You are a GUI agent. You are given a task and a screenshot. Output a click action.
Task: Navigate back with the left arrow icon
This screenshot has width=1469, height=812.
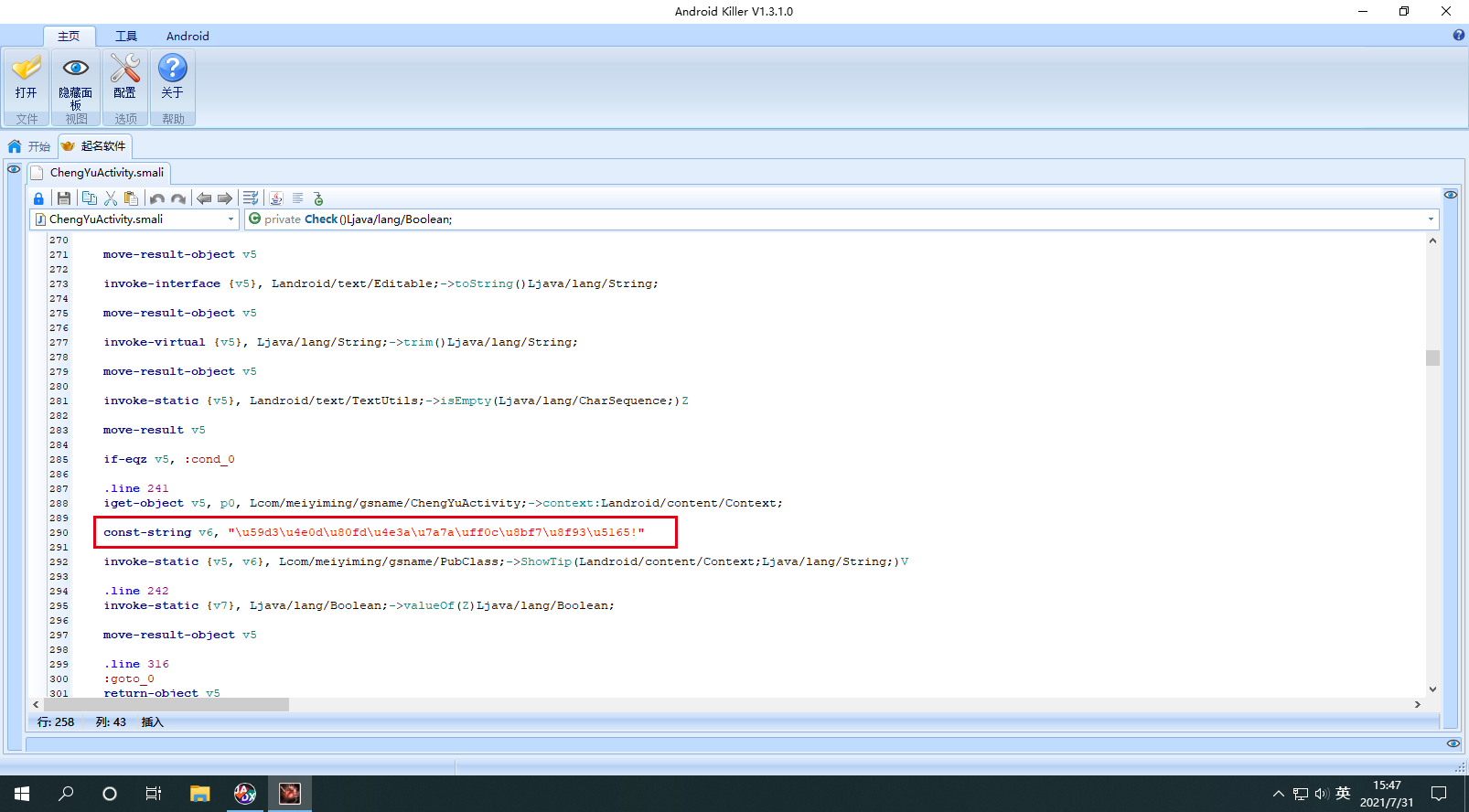204,198
